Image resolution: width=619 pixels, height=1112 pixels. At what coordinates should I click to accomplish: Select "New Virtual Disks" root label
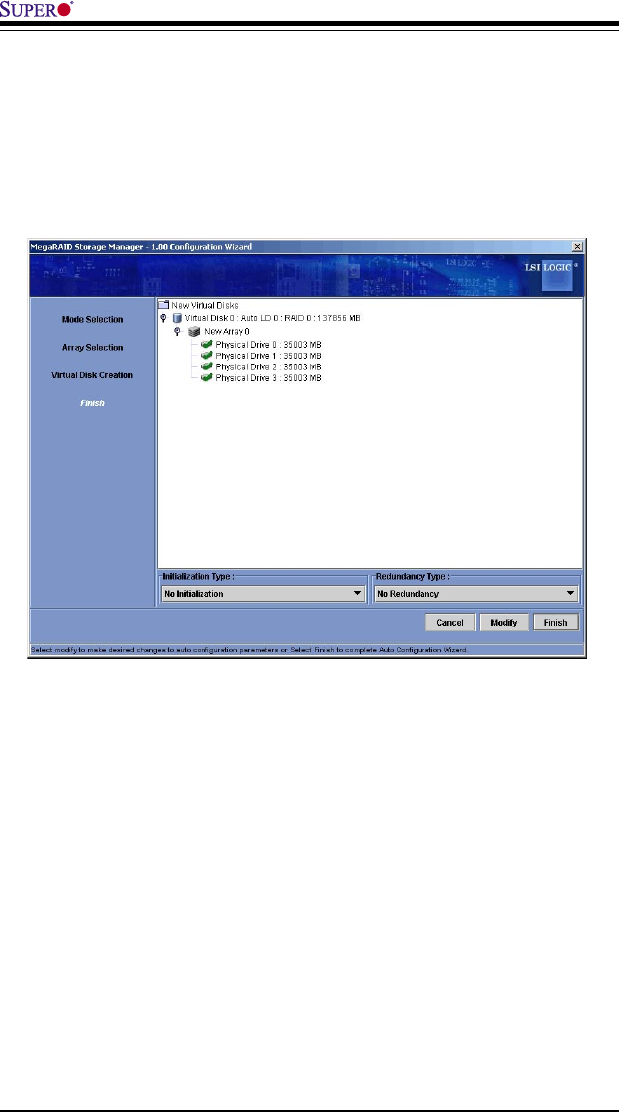coord(204,305)
